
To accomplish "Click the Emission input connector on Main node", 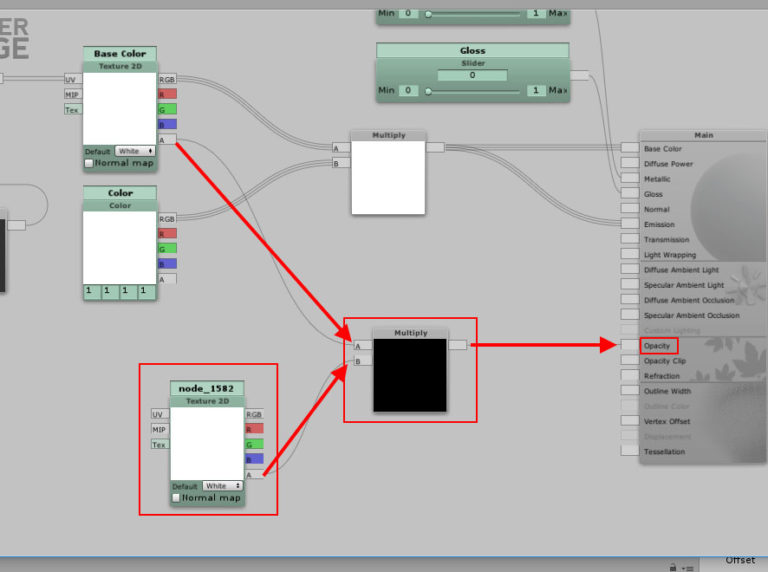I will (628, 224).
